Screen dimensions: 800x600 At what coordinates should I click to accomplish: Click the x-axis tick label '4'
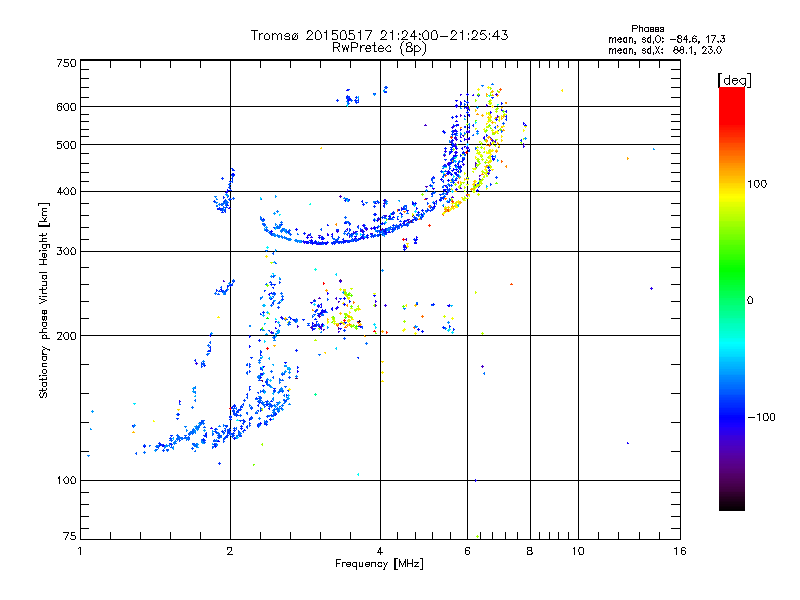point(380,551)
